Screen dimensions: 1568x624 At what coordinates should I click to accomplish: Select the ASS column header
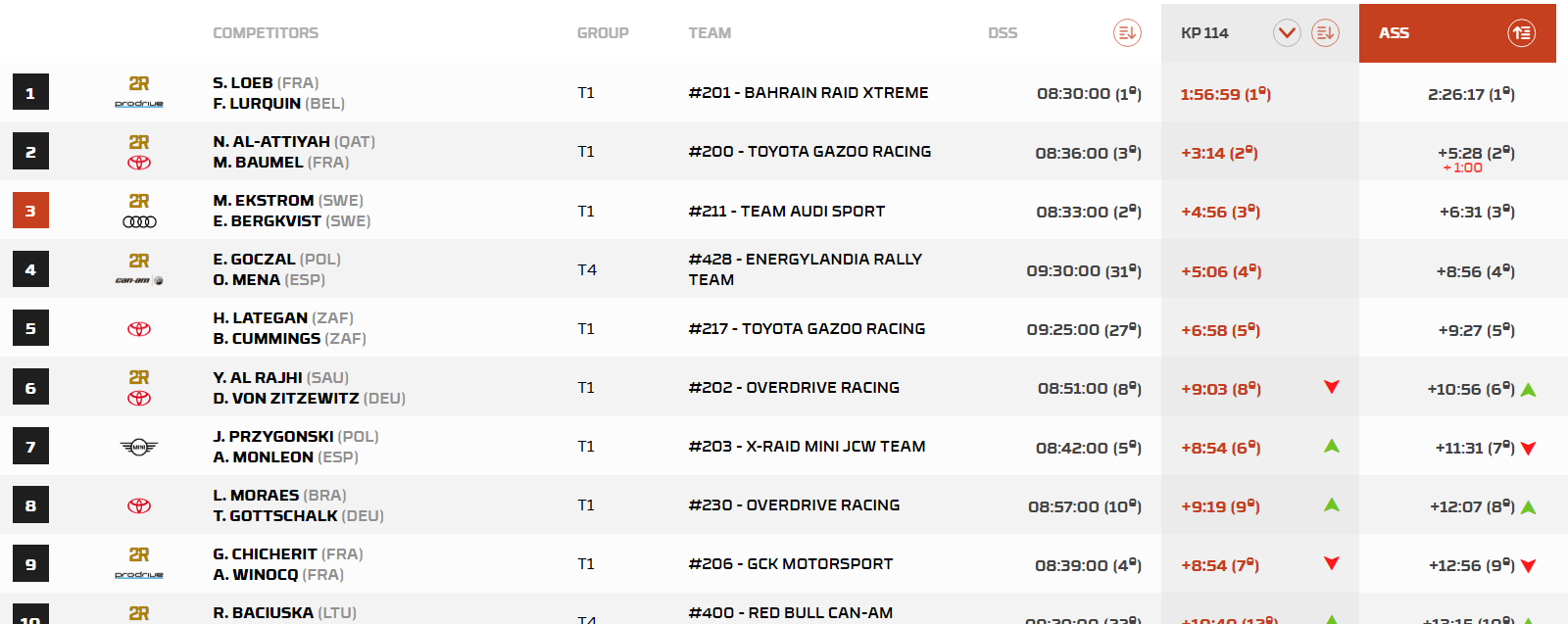click(1457, 33)
